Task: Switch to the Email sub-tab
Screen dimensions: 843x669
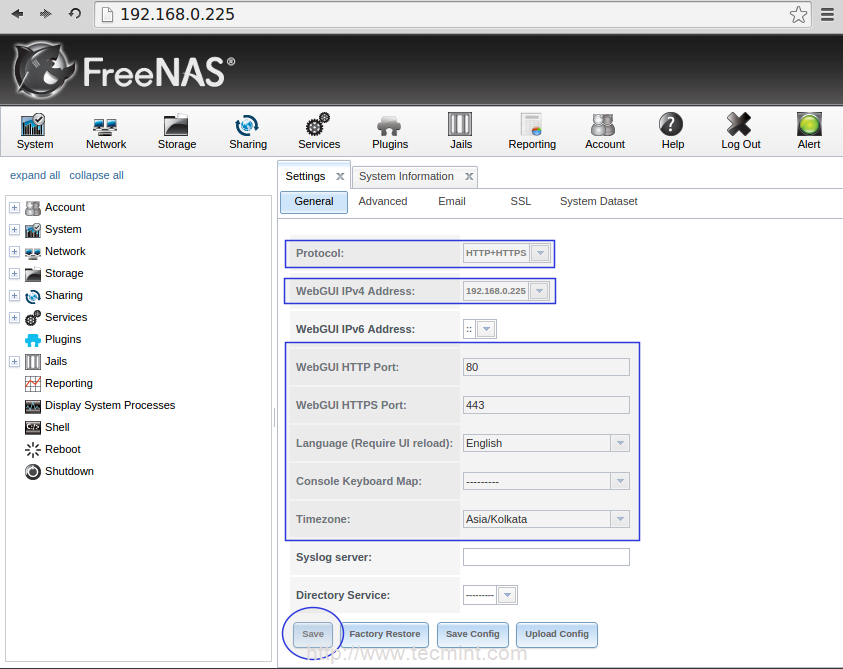Action: (x=452, y=202)
